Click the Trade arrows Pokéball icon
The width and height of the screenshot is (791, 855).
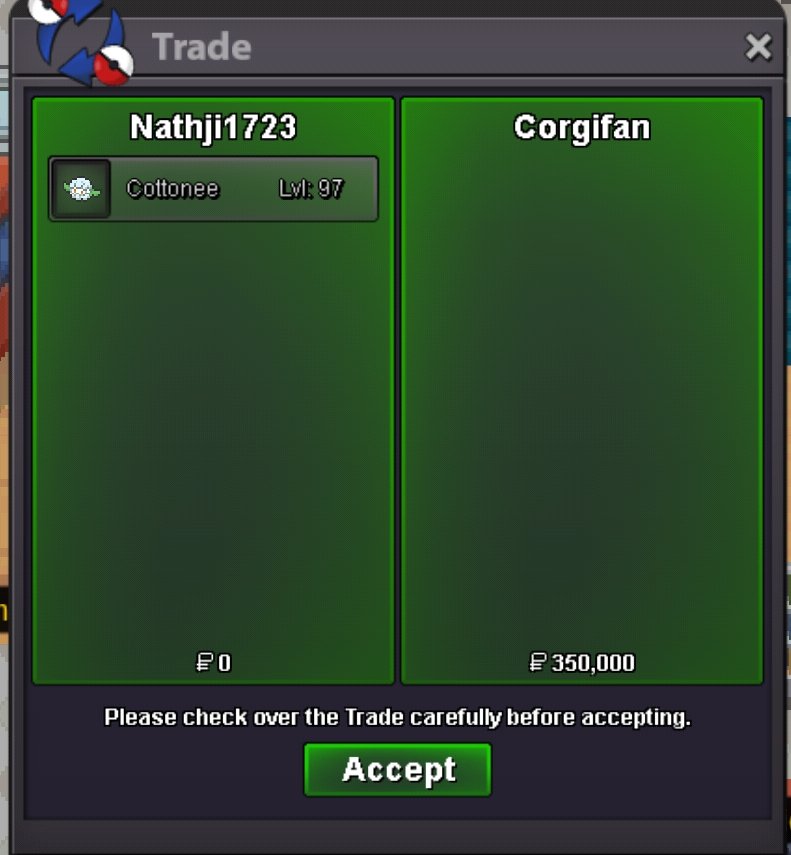click(x=82, y=41)
